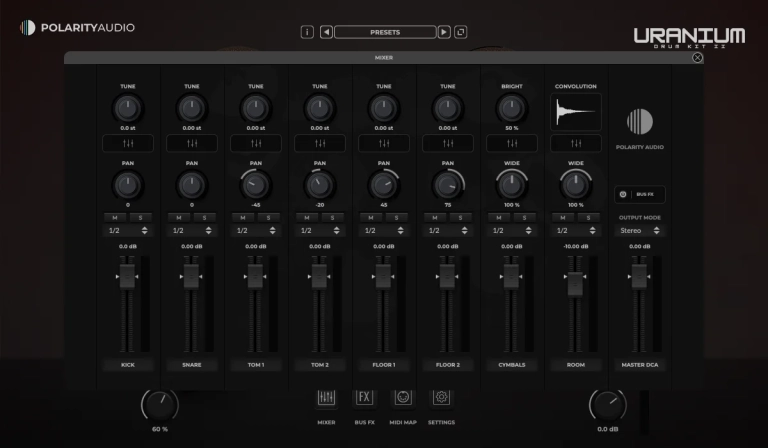Screen dimensions: 768x448
Task: Mute the Kick channel
Action: coord(115,217)
